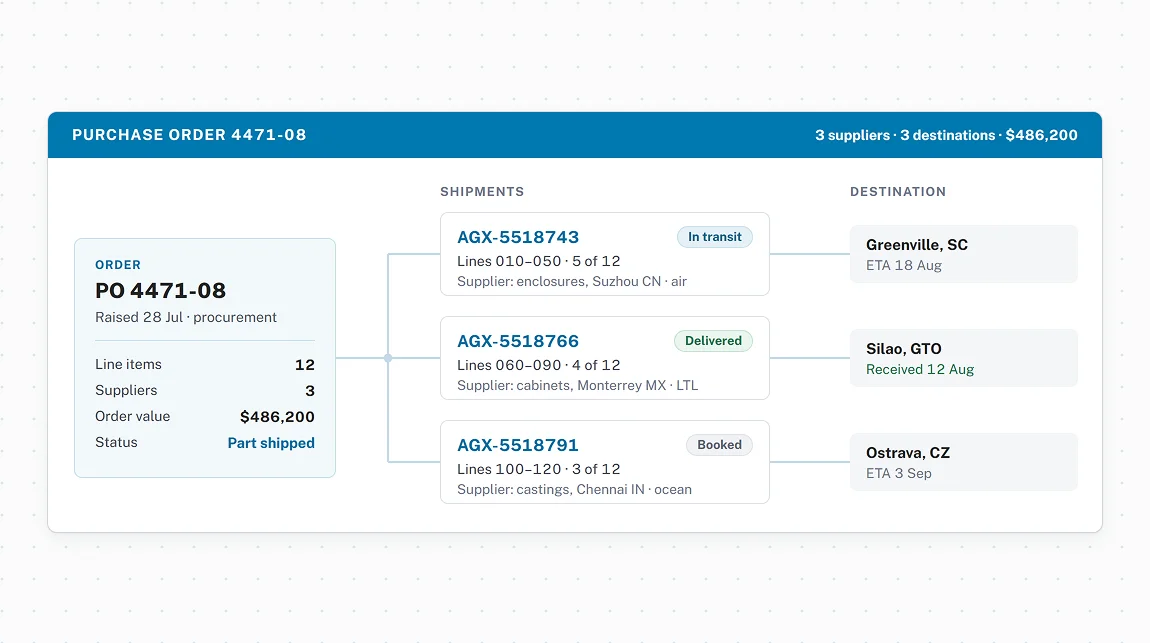
Task: Click the Delivered status badge
Action: 713,341
